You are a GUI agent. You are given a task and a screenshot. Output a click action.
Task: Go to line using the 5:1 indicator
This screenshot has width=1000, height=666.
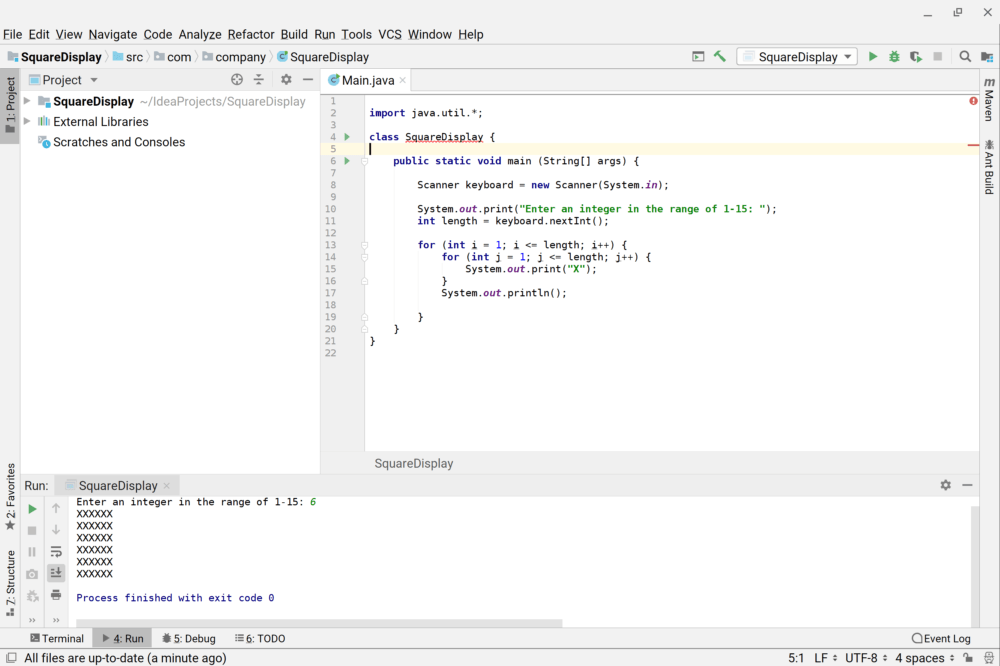[795, 658]
